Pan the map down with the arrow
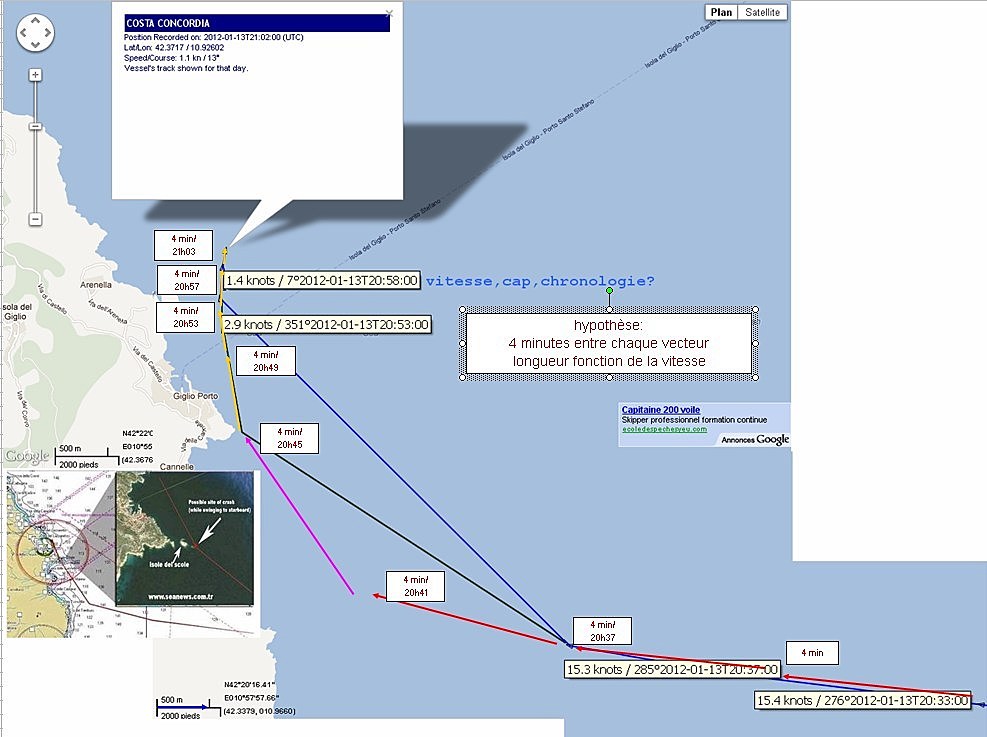Viewport: 987px width, 737px height. pyautogui.click(x=35, y=46)
